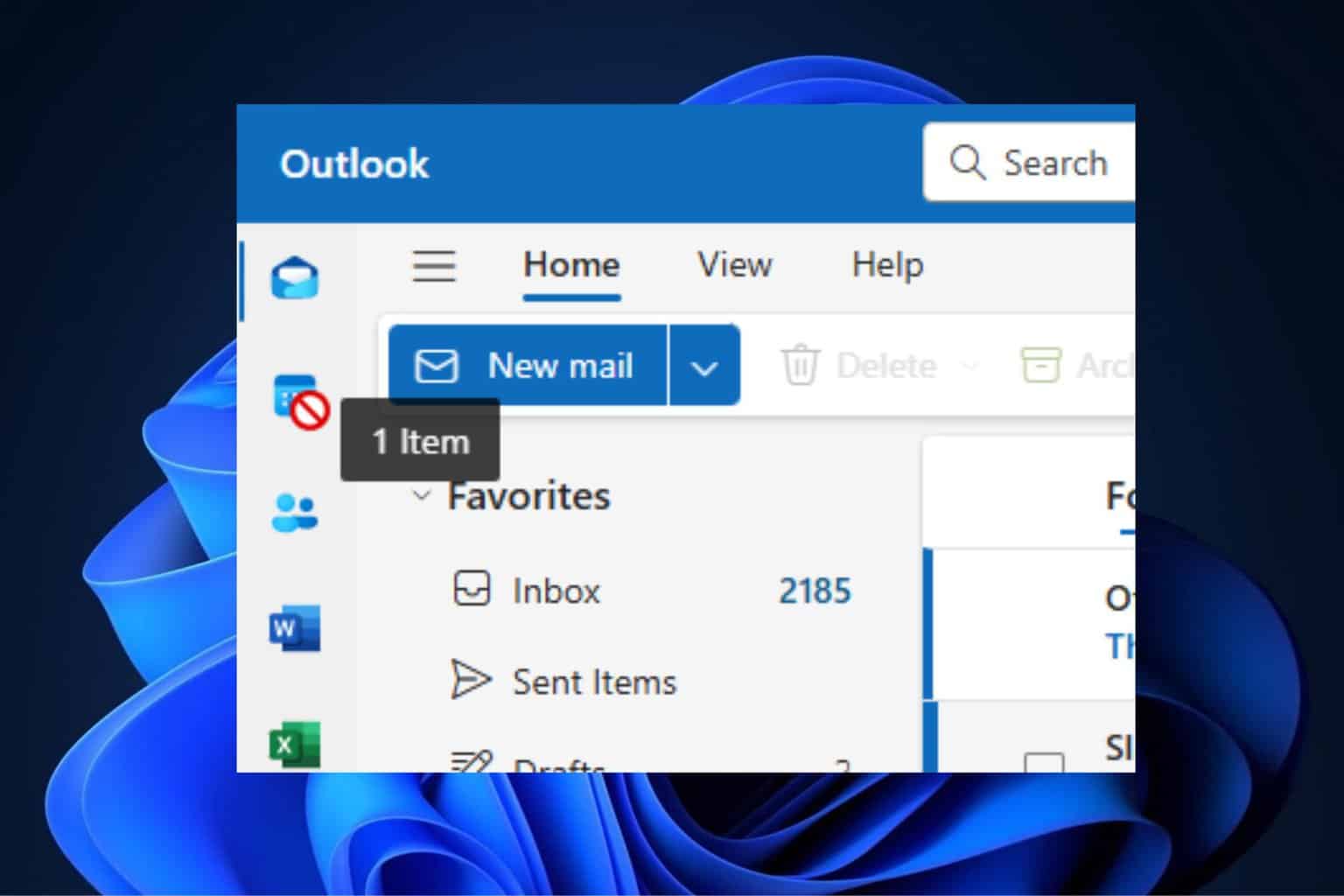
Task: Open the Home ribbon tab
Action: point(571,265)
